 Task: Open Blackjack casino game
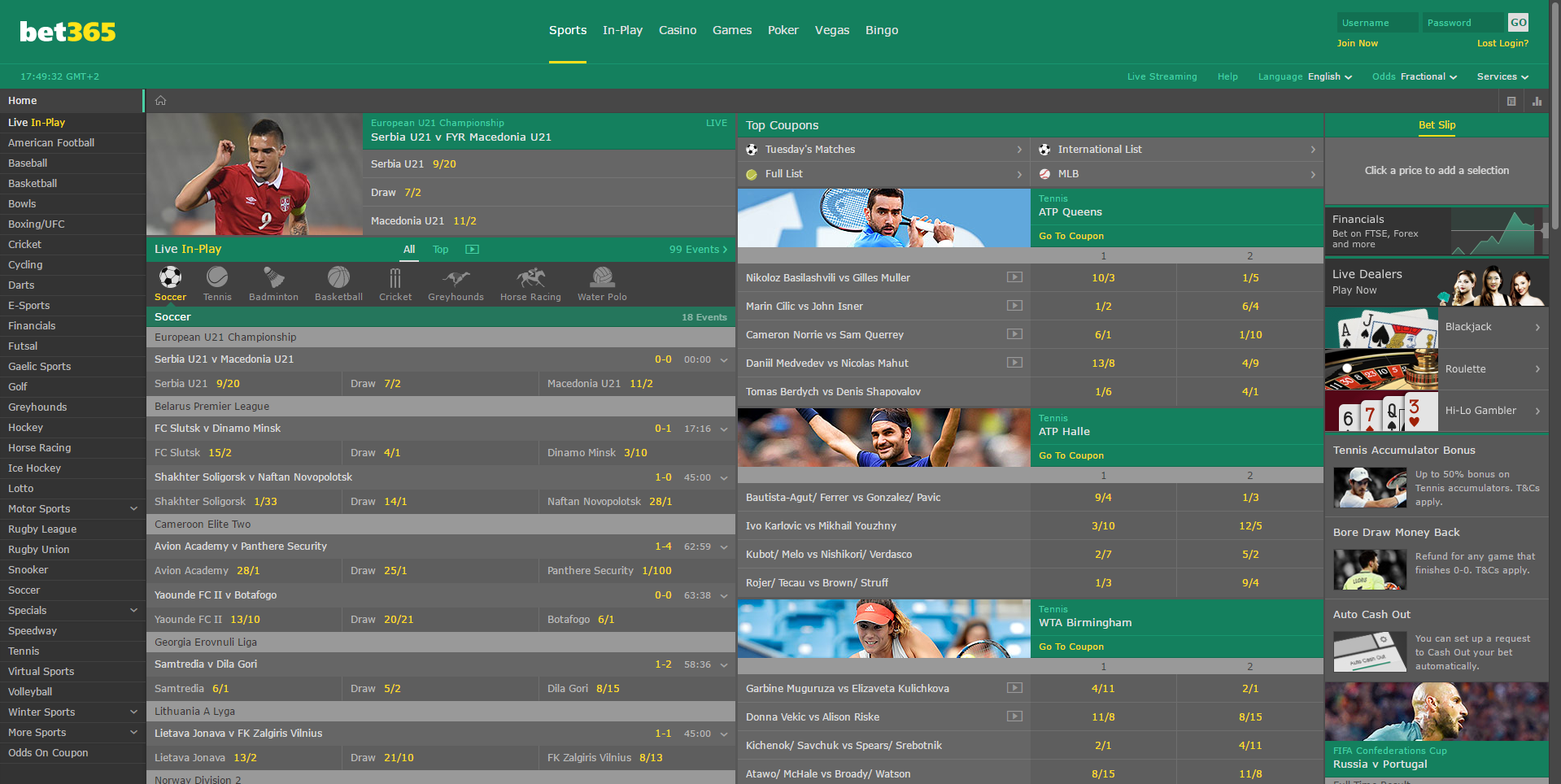(x=1436, y=327)
